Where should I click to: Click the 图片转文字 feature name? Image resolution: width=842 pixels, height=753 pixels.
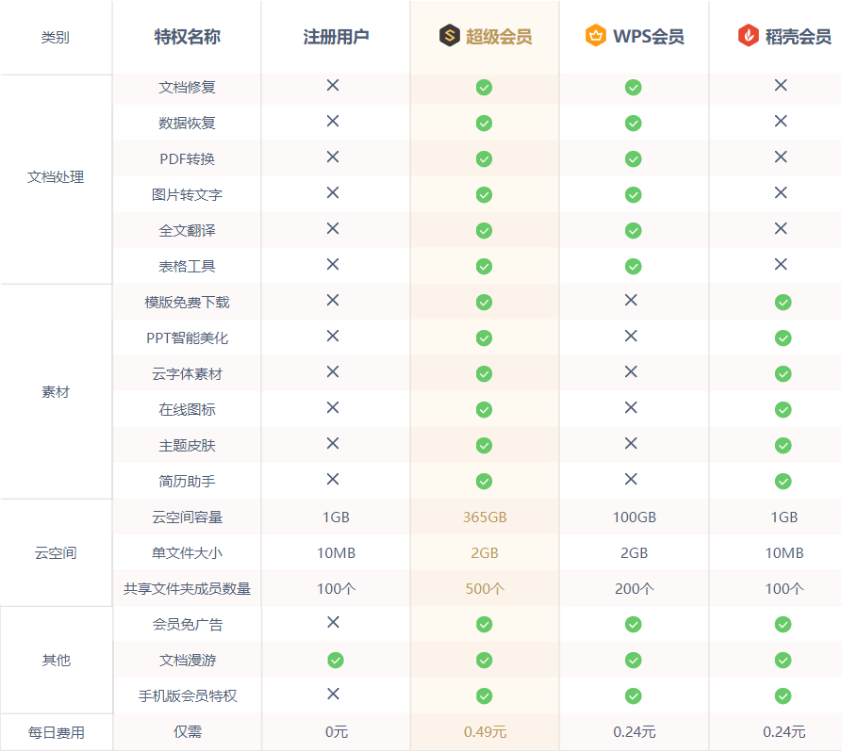(187, 194)
